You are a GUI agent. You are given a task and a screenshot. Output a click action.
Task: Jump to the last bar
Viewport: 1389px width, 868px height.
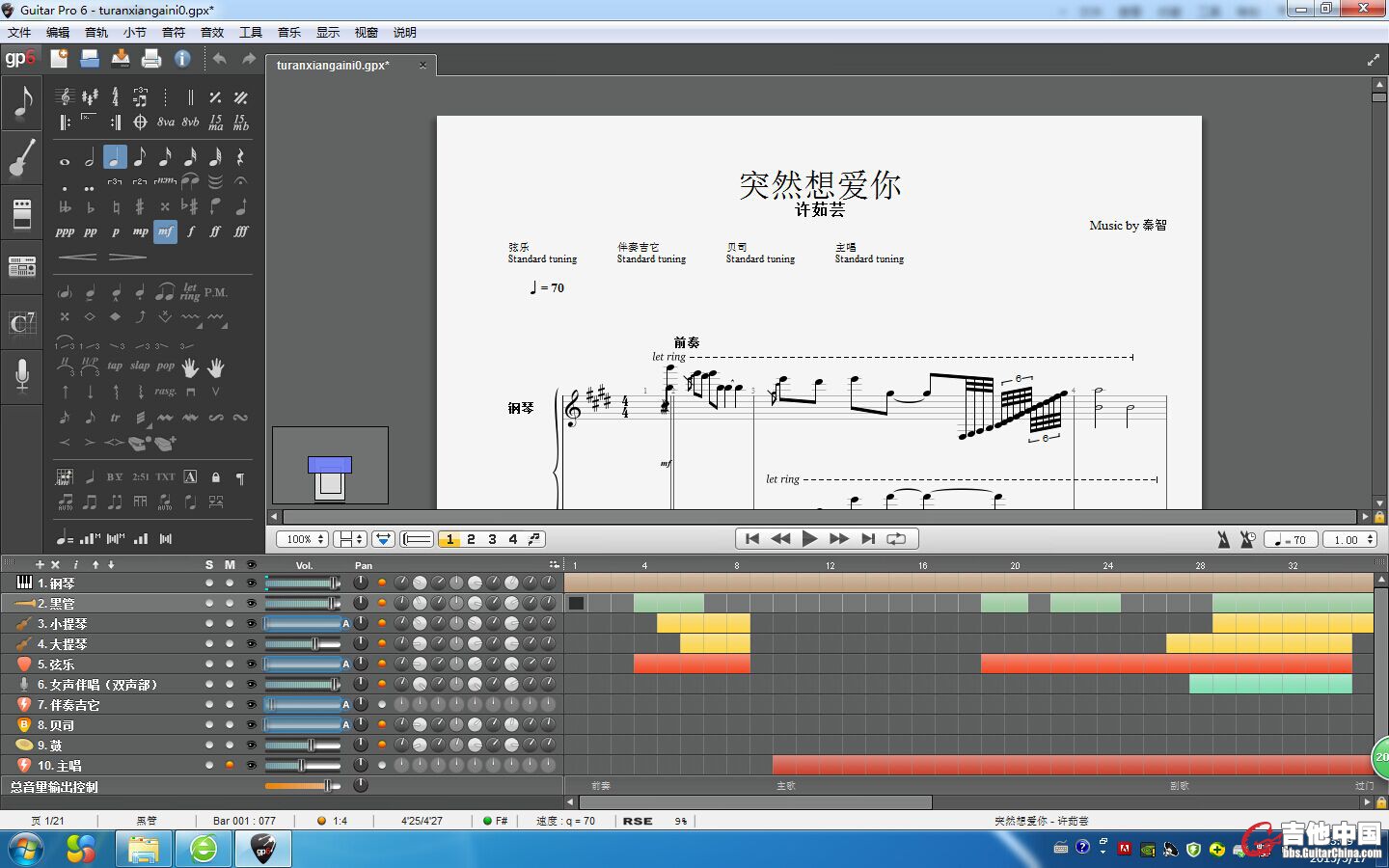[x=868, y=539]
